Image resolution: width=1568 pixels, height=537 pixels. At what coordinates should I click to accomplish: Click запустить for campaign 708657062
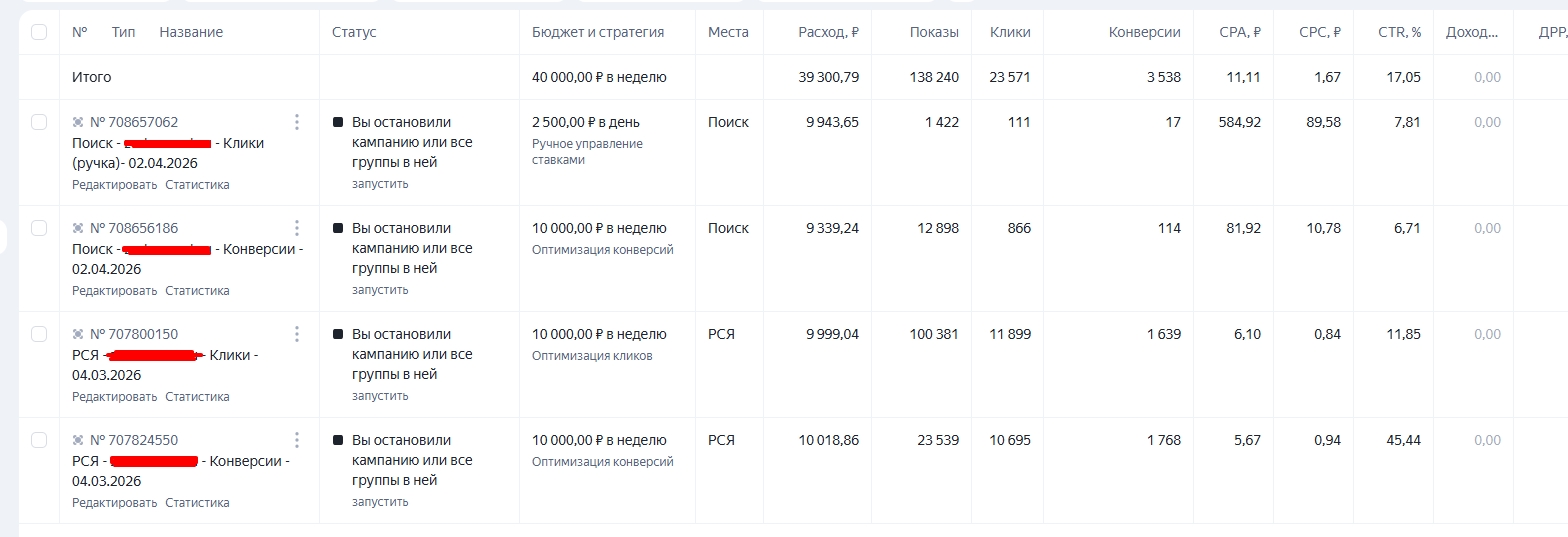(x=380, y=184)
